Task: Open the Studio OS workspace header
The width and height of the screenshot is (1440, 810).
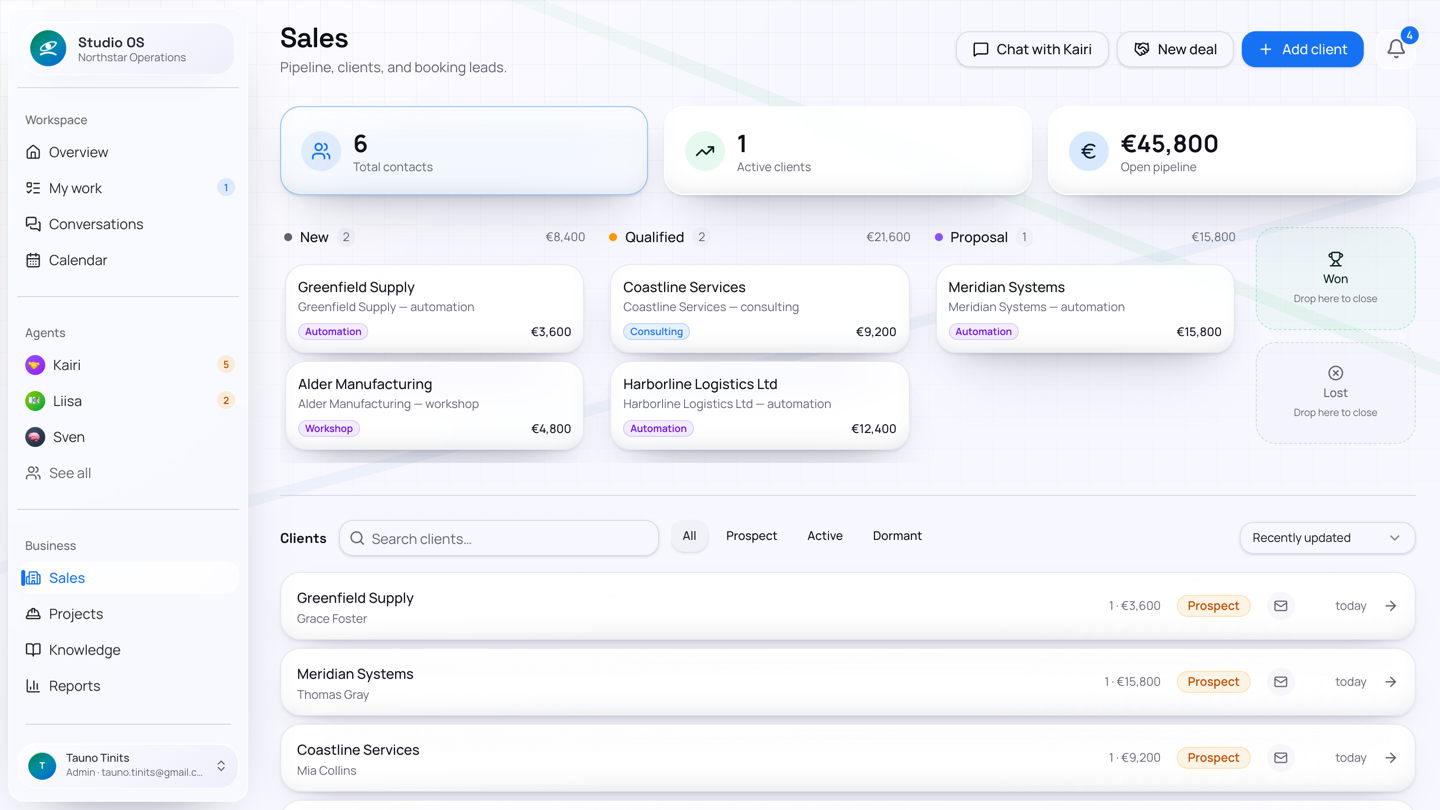Action: point(128,49)
